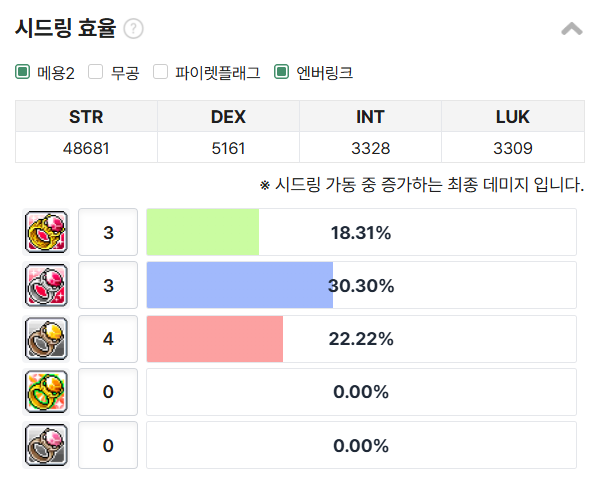Click the blue 30.30% efficiency bar
Screen dimensions: 601x483
click(x=240, y=285)
